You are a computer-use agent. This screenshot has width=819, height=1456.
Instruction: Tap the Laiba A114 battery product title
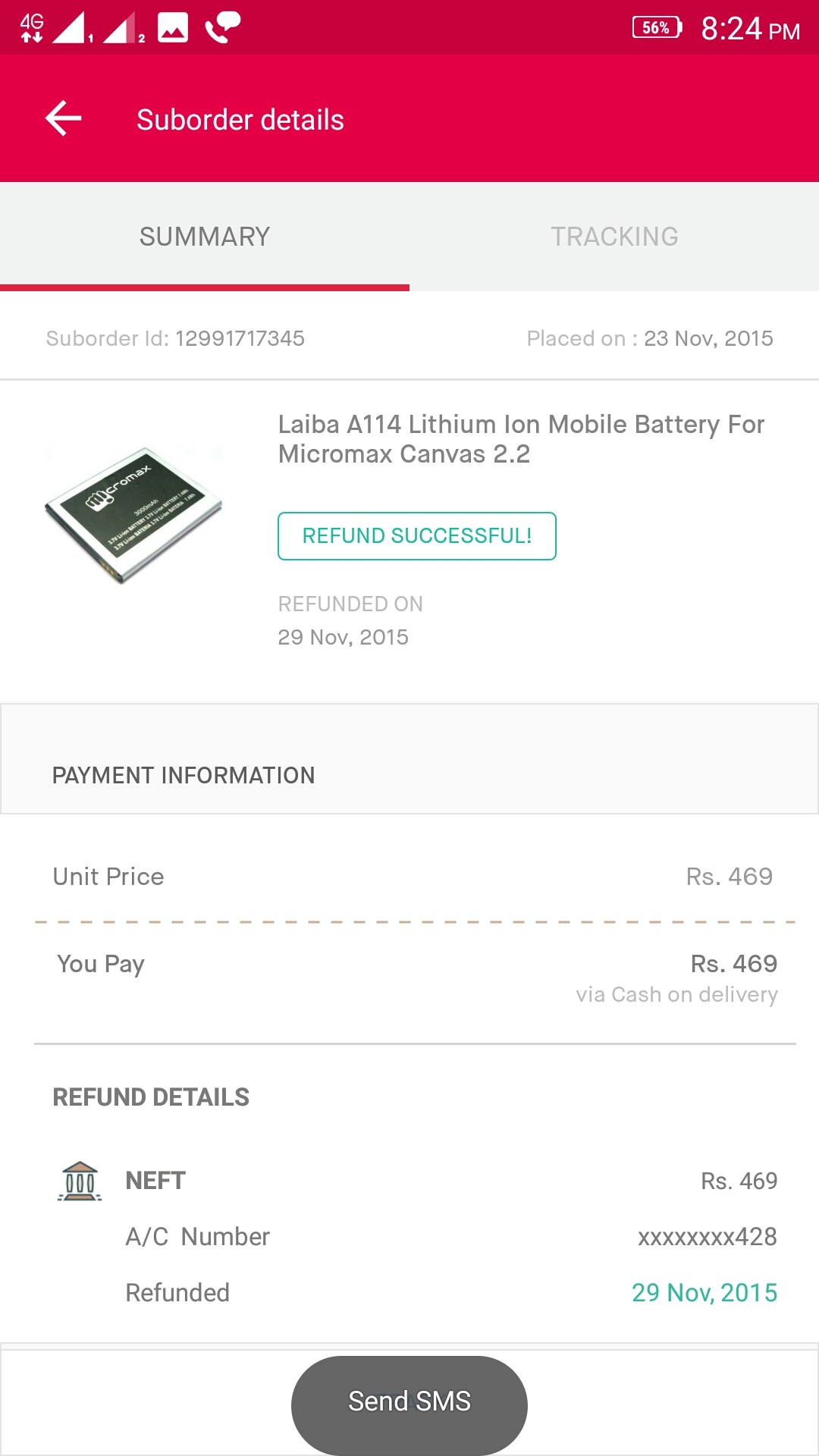(x=521, y=439)
